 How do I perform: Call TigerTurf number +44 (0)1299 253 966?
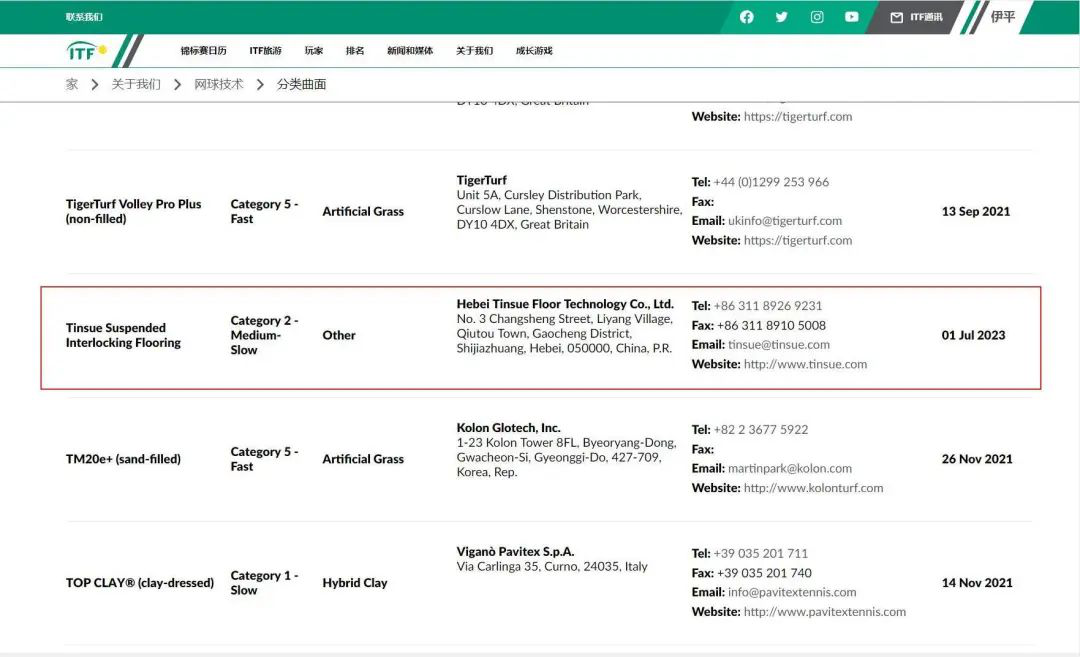coord(771,182)
